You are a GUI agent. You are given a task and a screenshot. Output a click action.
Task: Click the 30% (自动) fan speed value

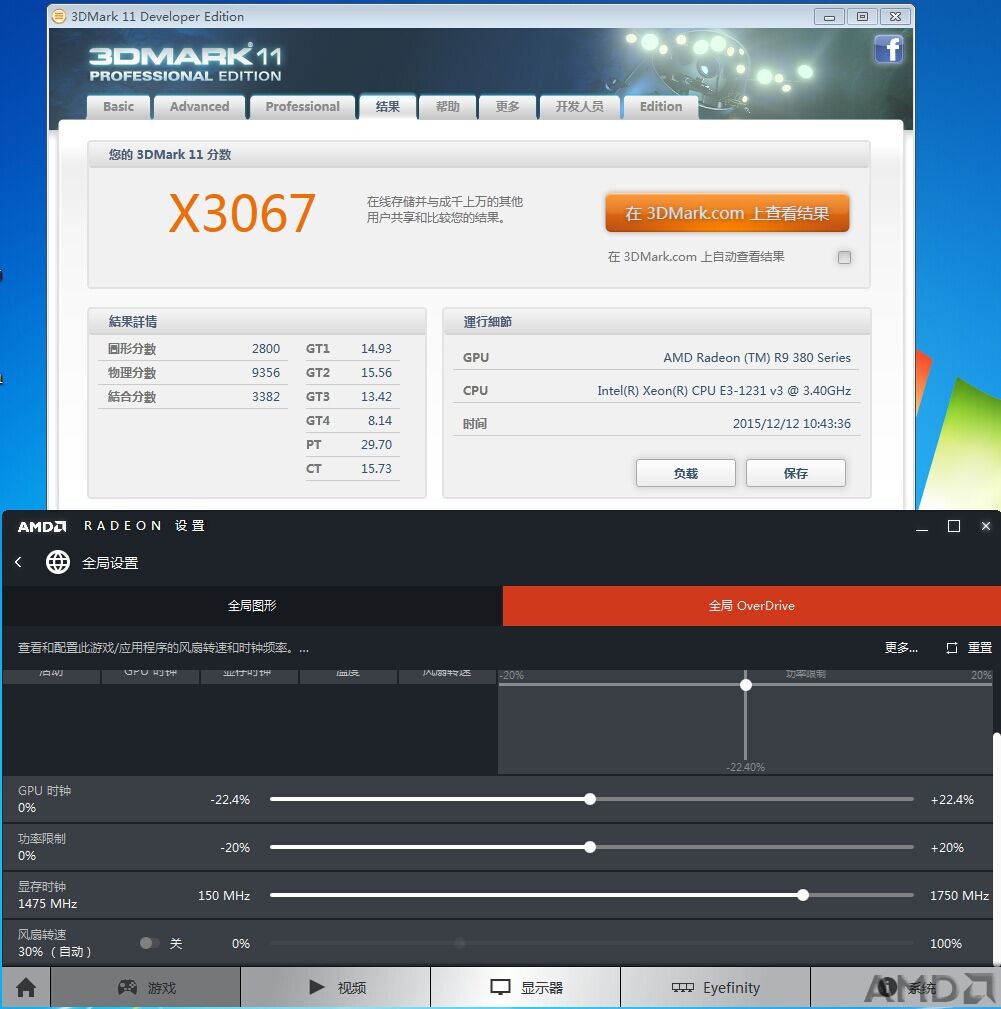(55, 951)
